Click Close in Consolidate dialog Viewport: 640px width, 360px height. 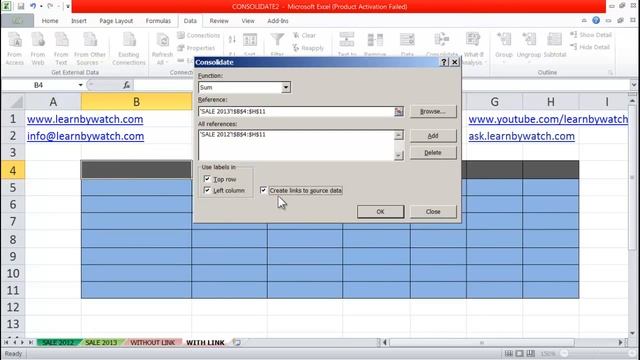[x=433, y=211]
